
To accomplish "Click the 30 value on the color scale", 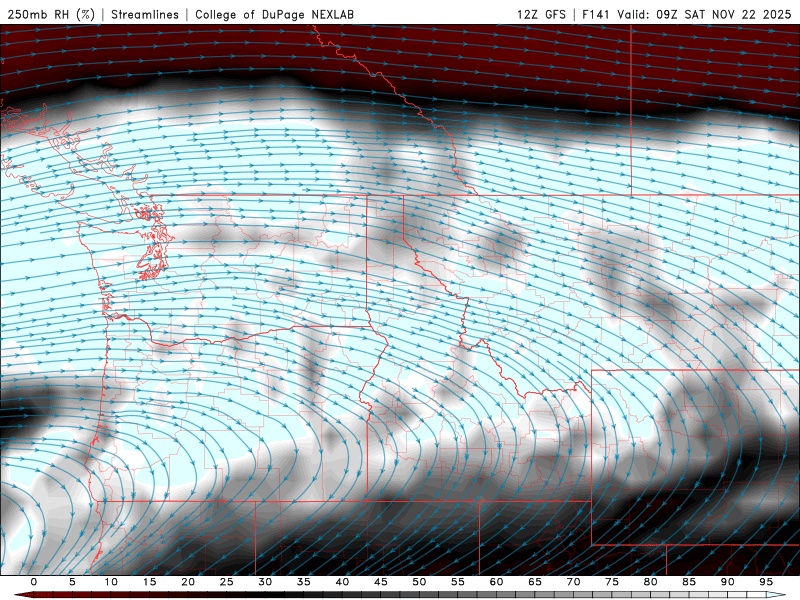I will 265,582.
